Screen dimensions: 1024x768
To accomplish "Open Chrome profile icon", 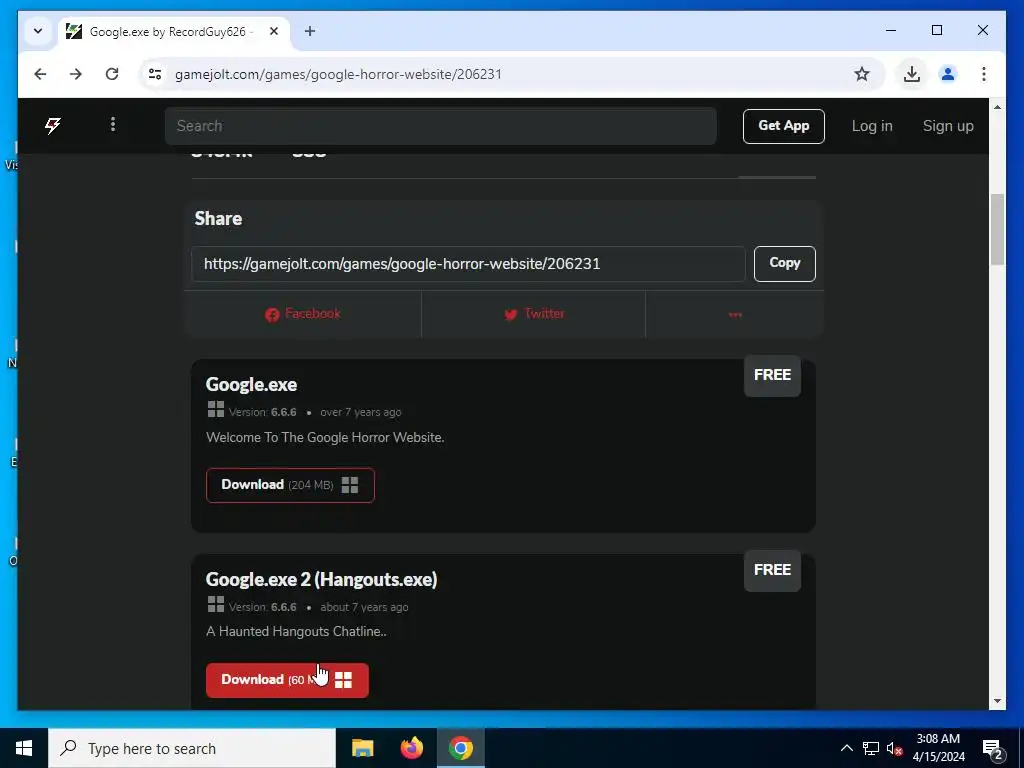I will click(x=948, y=74).
